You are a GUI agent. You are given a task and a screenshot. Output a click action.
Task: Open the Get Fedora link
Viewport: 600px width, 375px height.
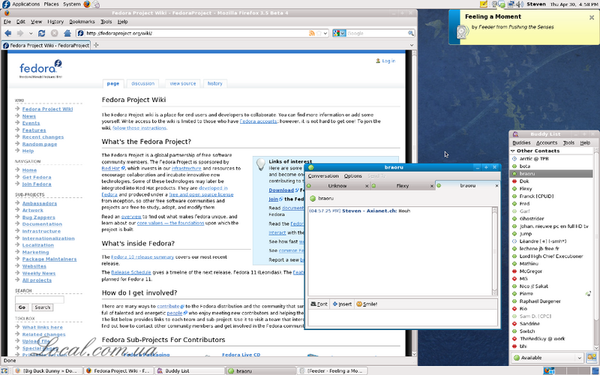pyautogui.click(x=37, y=177)
